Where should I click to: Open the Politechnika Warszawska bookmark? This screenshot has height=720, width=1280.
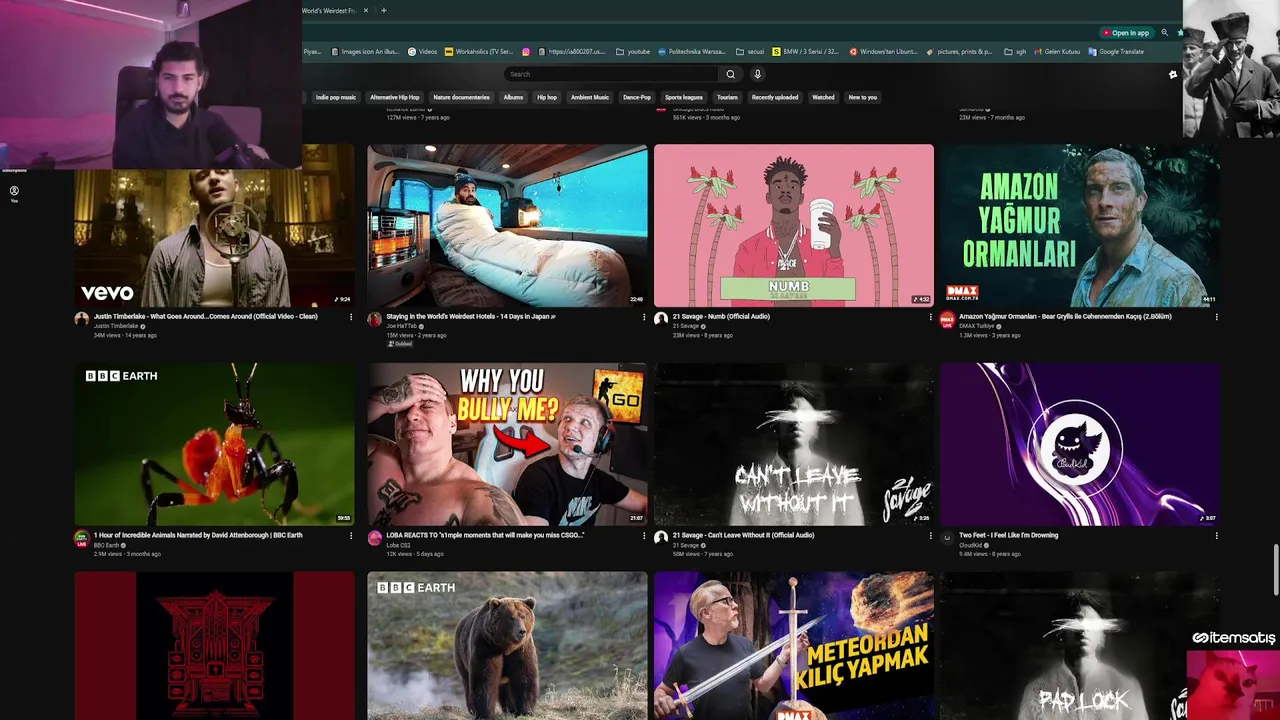click(x=693, y=51)
